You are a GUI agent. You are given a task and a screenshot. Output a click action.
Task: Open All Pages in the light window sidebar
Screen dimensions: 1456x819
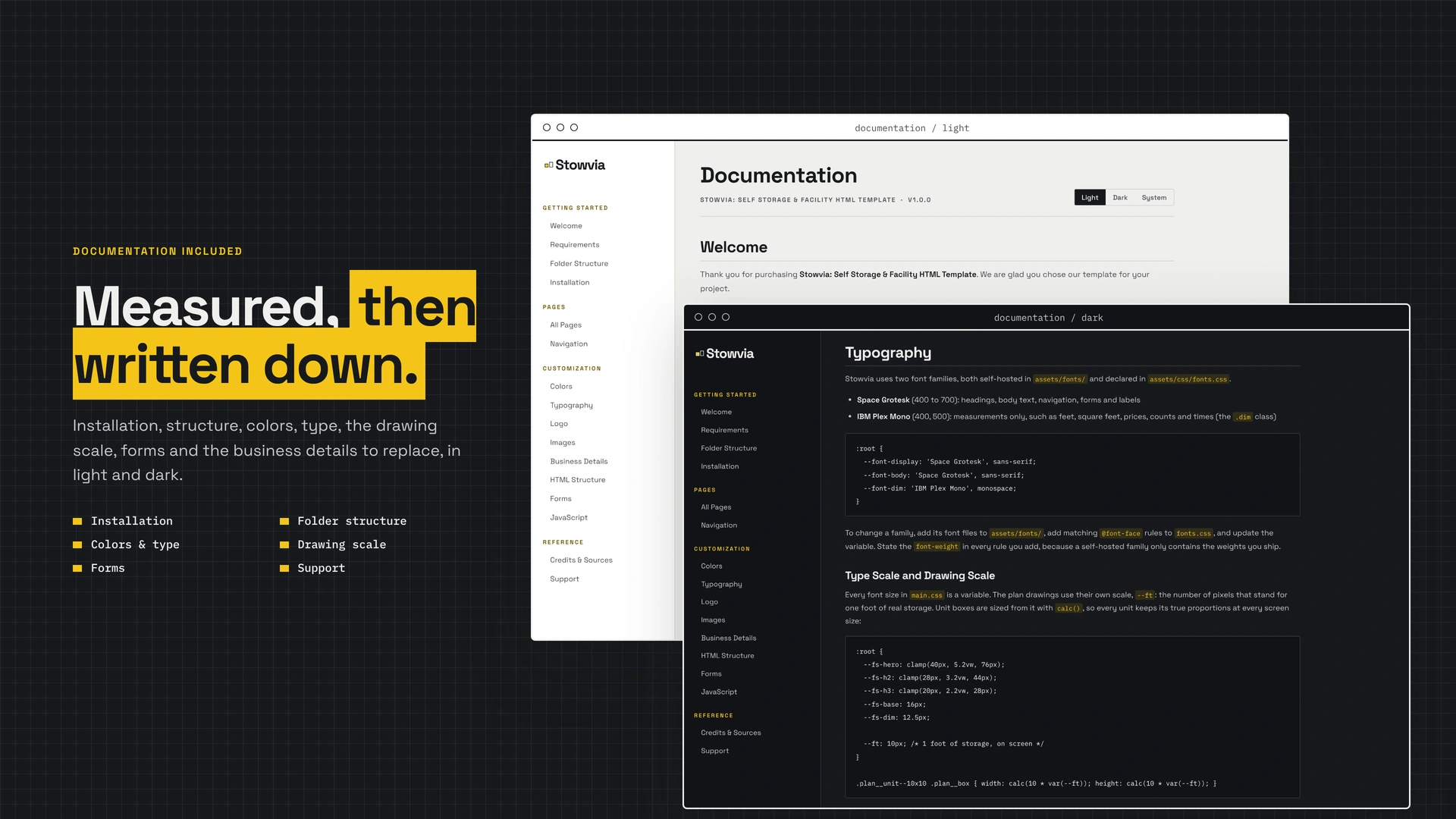566,325
